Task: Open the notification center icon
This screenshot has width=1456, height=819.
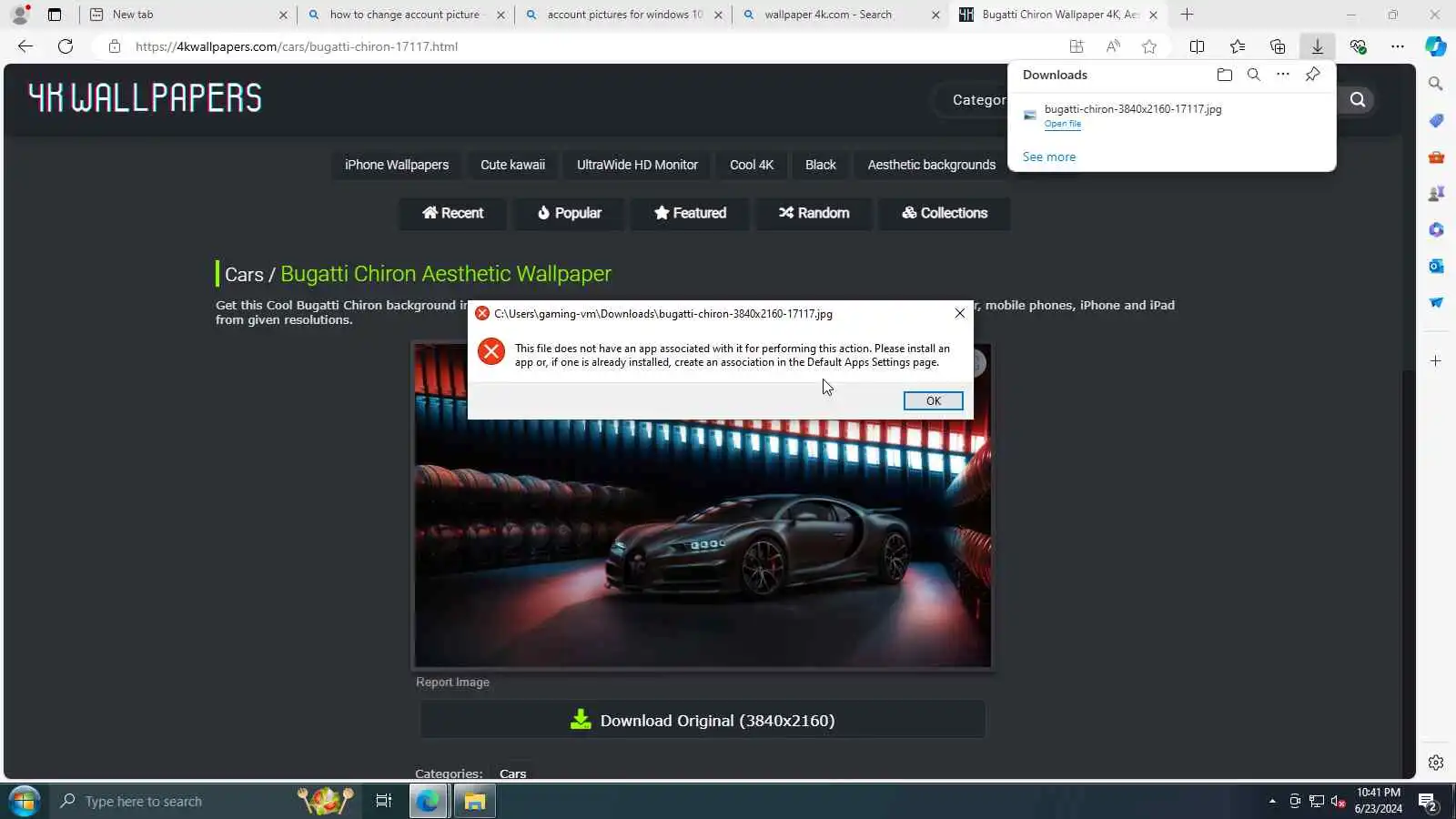Action: coord(1428,802)
